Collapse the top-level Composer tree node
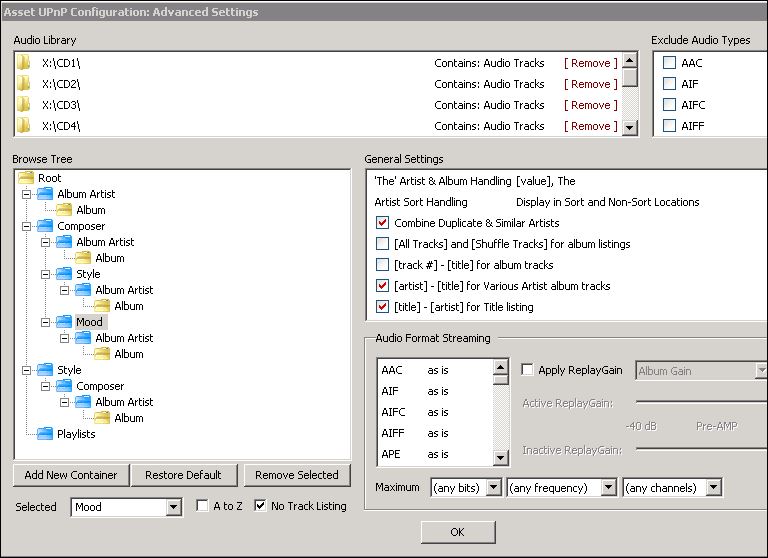 (24, 226)
